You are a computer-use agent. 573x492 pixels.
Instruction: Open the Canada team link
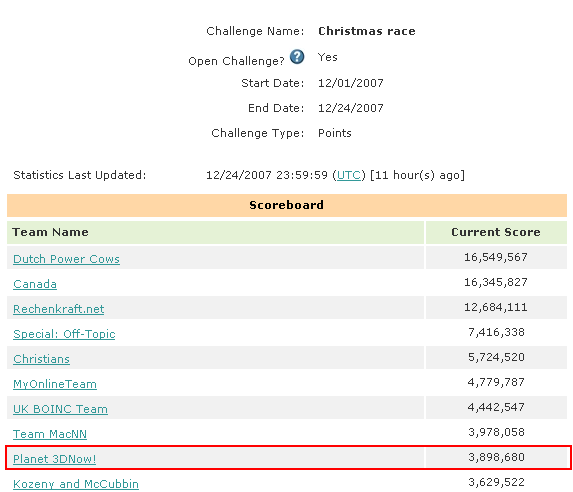[35, 284]
